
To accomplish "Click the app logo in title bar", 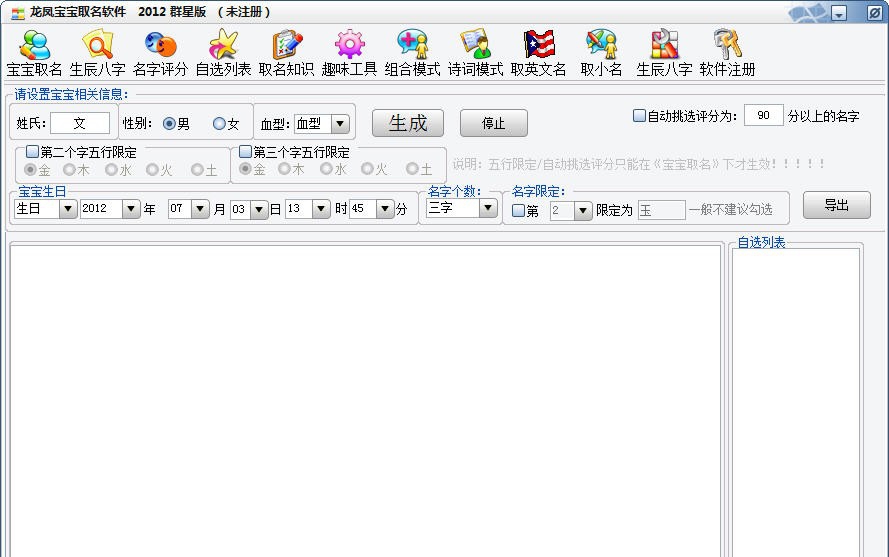I will pos(18,12).
